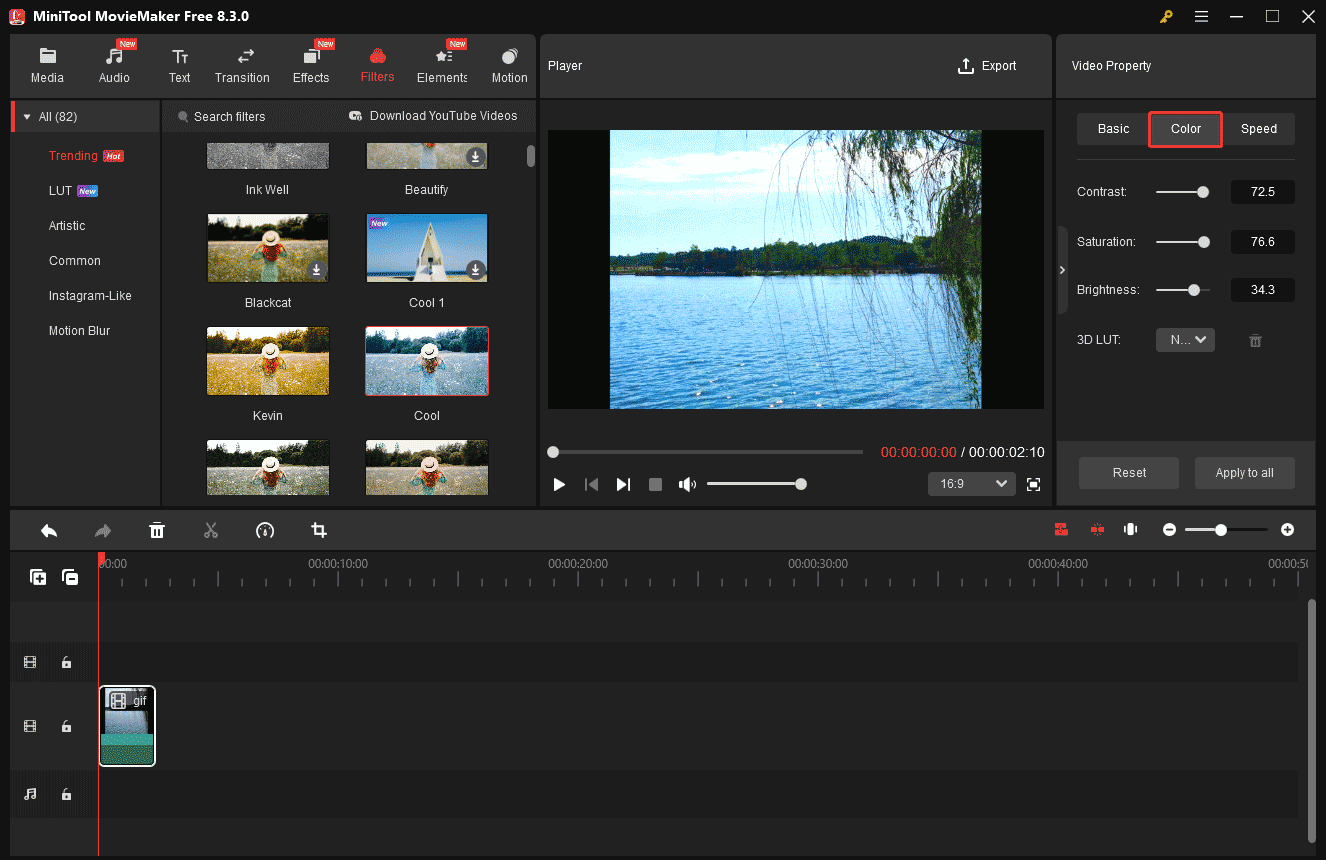1326x860 pixels.
Task: Adjust the Brightness slider
Action: click(x=1183, y=290)
